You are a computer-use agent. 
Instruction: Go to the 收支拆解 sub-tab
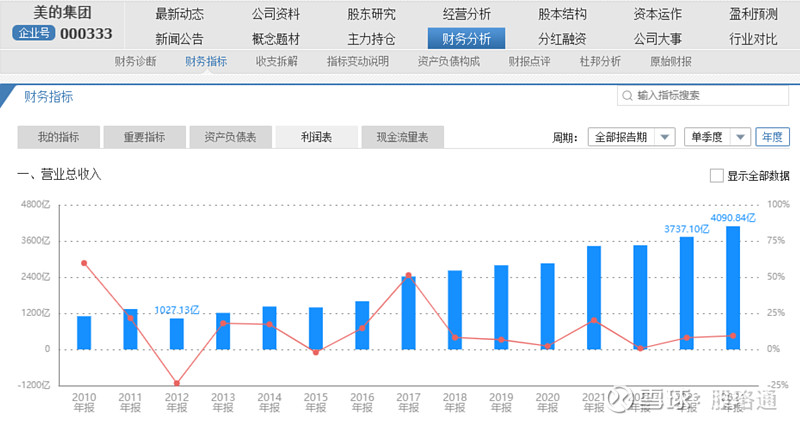tap(277, 62)
